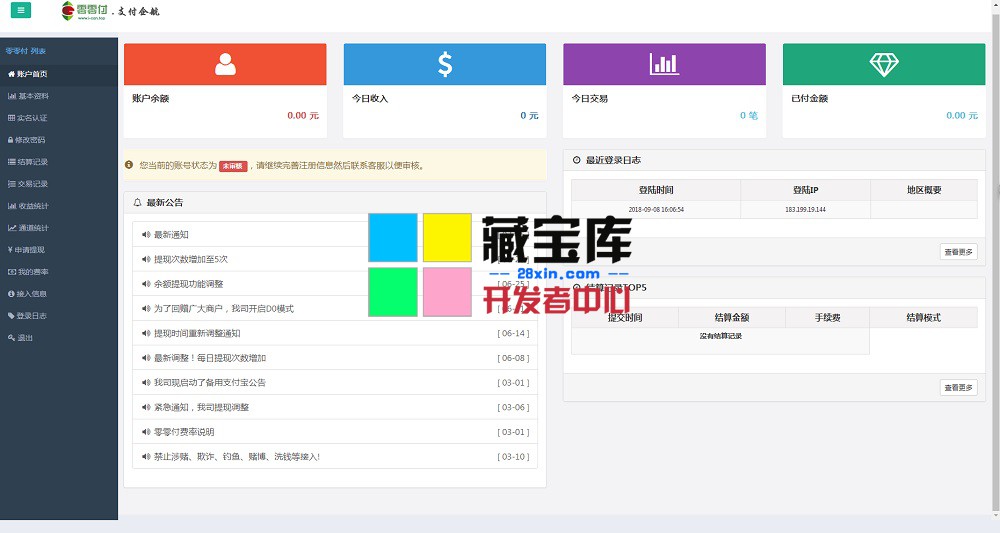The height and width of the screenshot is (533, 1000).
Task: Click the home icon of 账户首页
Action: pyautogui.click(x=11, y=74)
